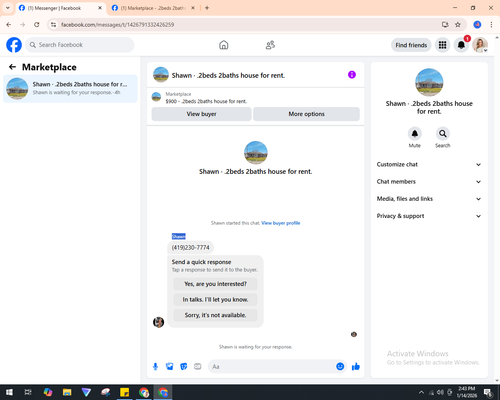Mute the conversation with bell icon
Screen dimensions: 500x400
[415, 134]
